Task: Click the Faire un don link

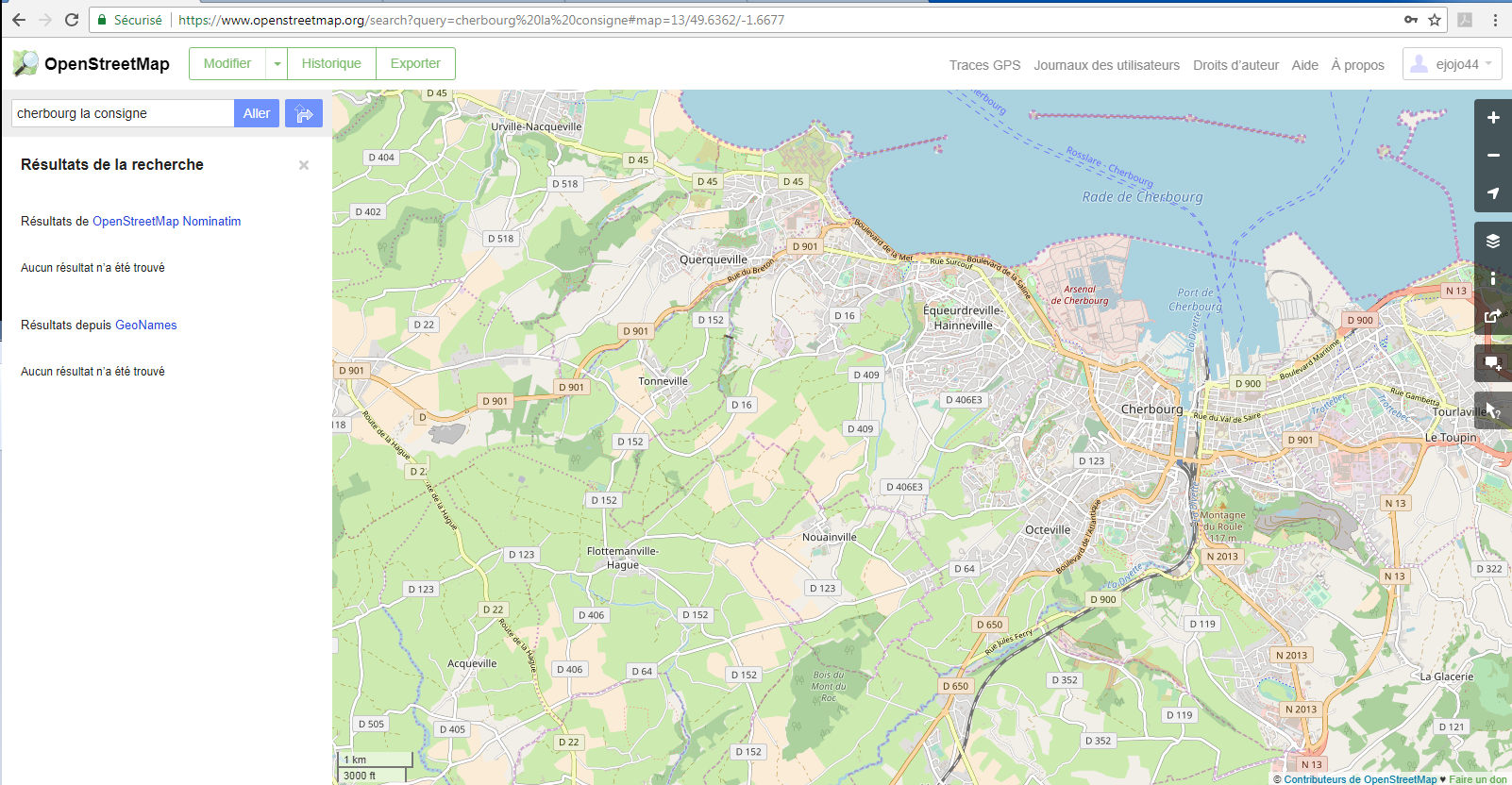Action: [x=1478, y=779]
